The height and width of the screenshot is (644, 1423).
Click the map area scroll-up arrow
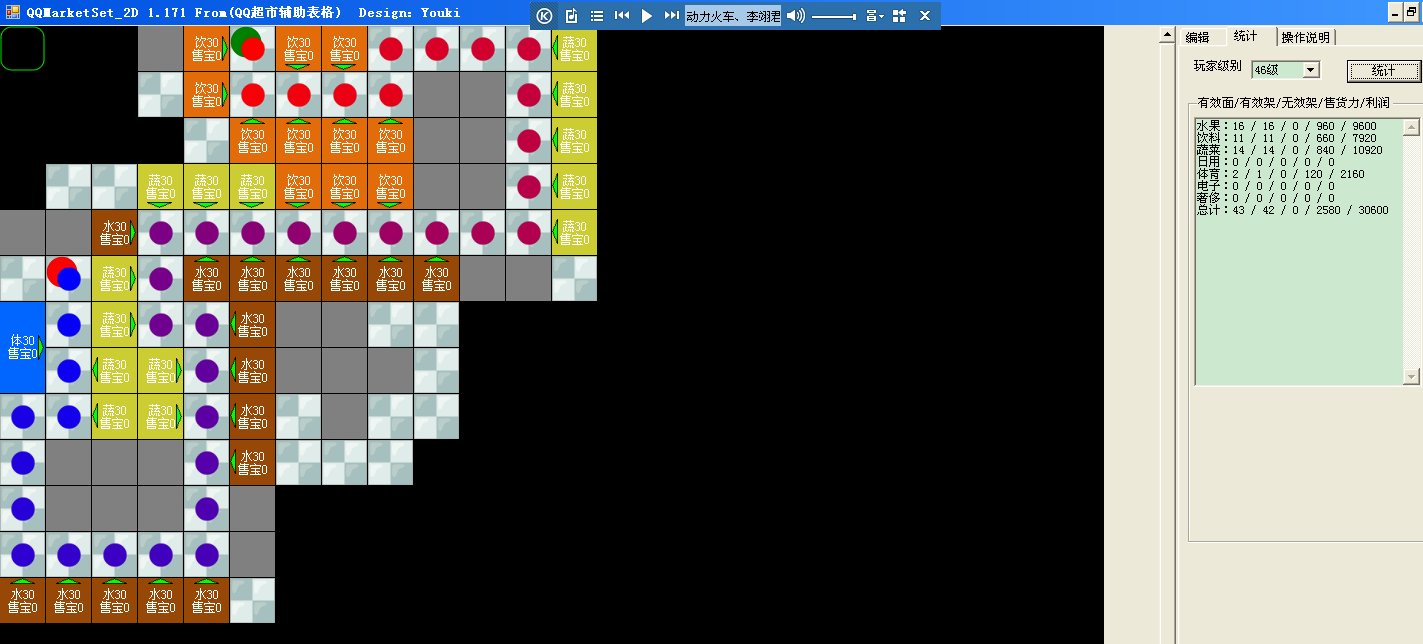coord(1166,36)
